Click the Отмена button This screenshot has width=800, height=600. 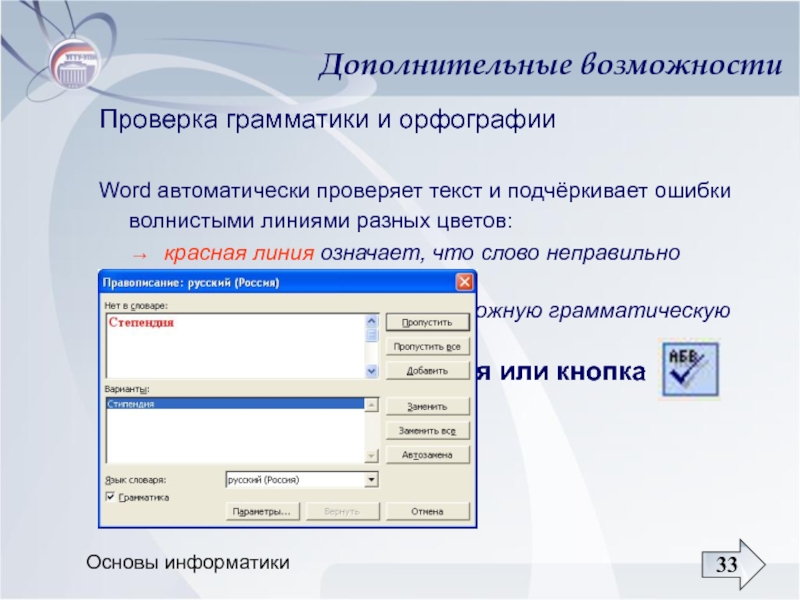click(427, 511)
